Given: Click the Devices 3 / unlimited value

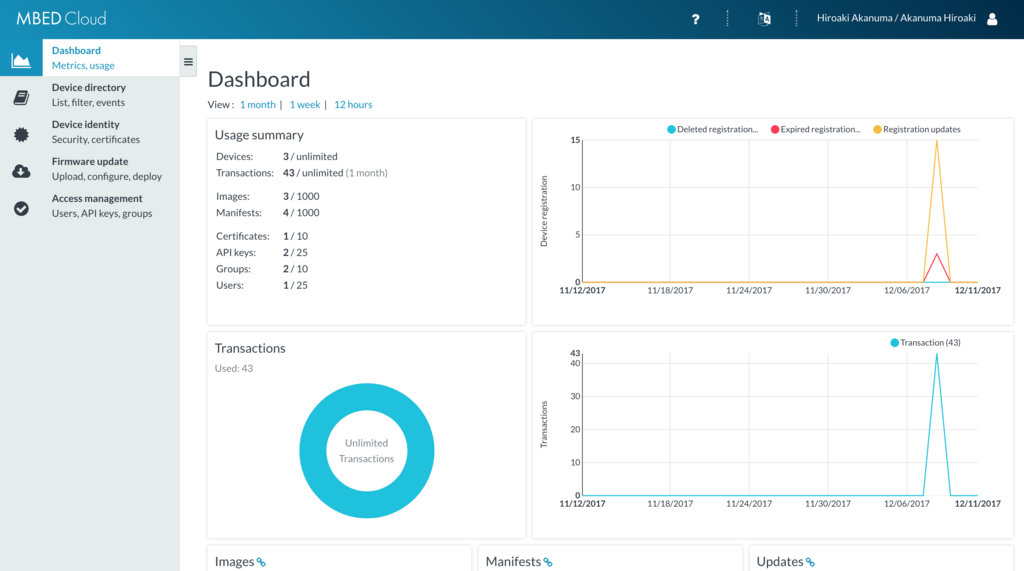Looking at the screenshot, I should coord(310,157).
